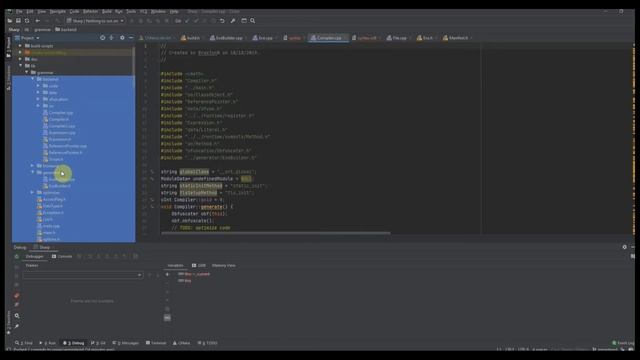This screenshot has height=360, width=640.
Task: Collapse the backend folder
Action: point(33,79)
